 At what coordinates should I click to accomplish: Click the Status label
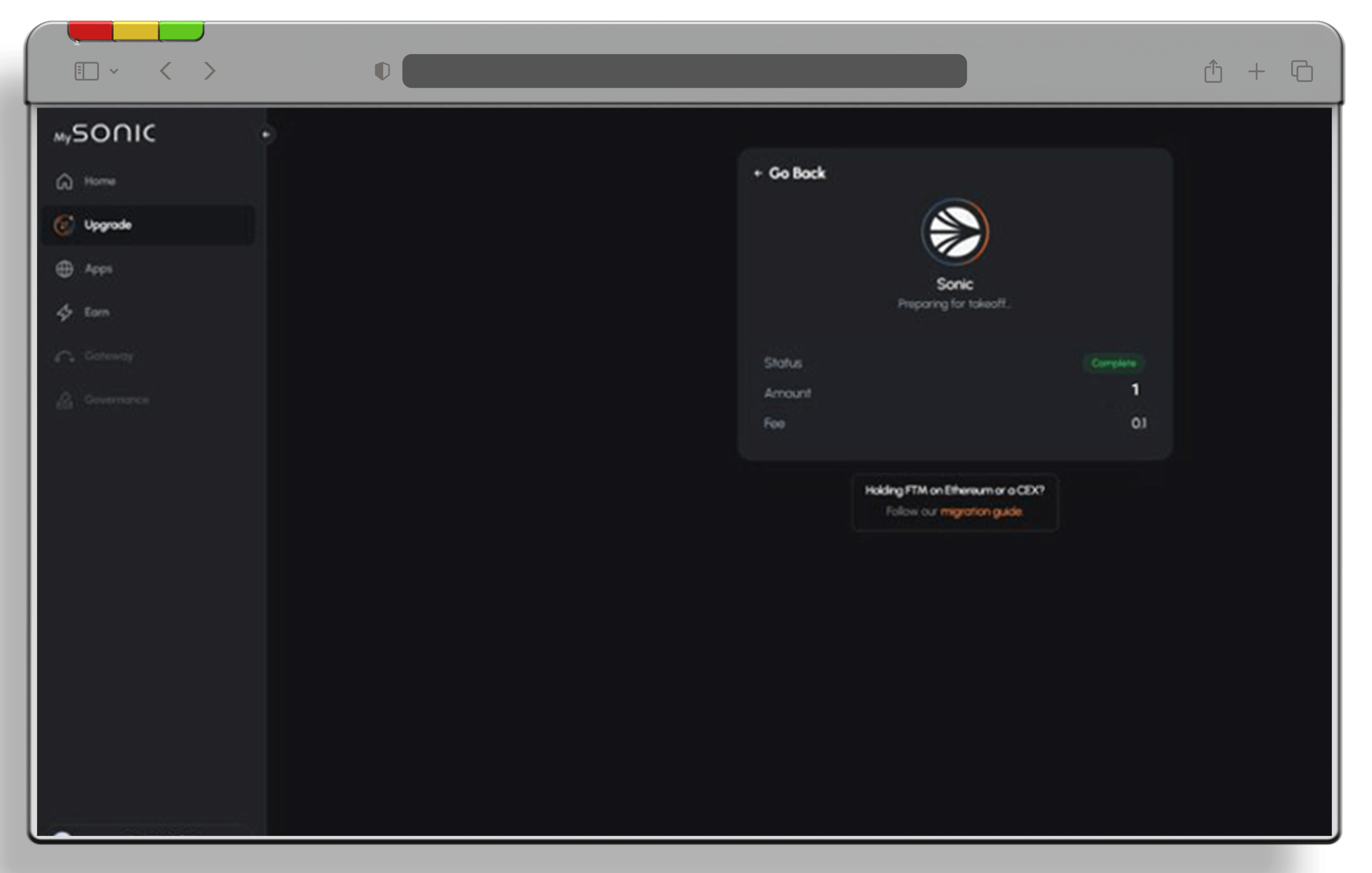tap(783, 363)
